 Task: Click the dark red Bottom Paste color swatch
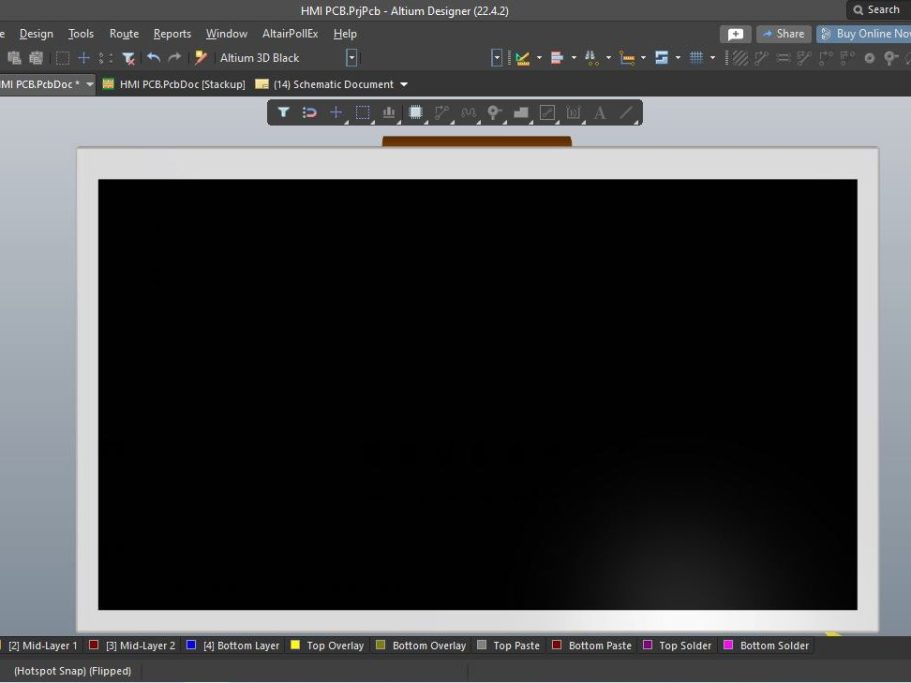pyautogui.click(x=557, y=645)
